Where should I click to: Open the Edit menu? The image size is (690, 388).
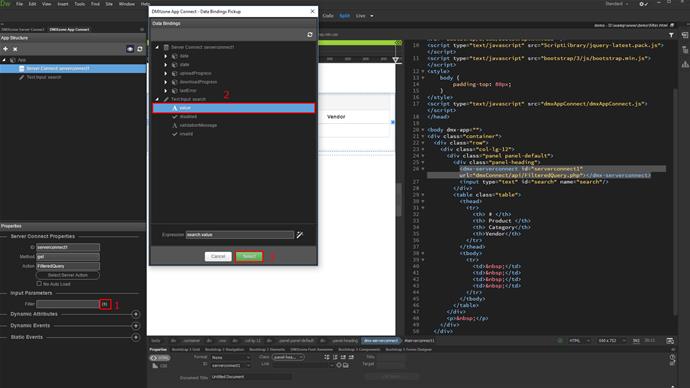click(33, 4)
